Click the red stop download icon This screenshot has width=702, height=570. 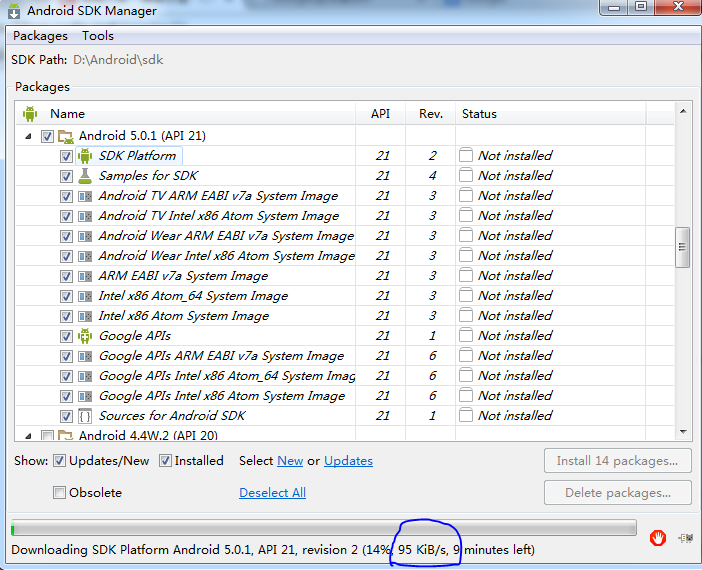658,538
